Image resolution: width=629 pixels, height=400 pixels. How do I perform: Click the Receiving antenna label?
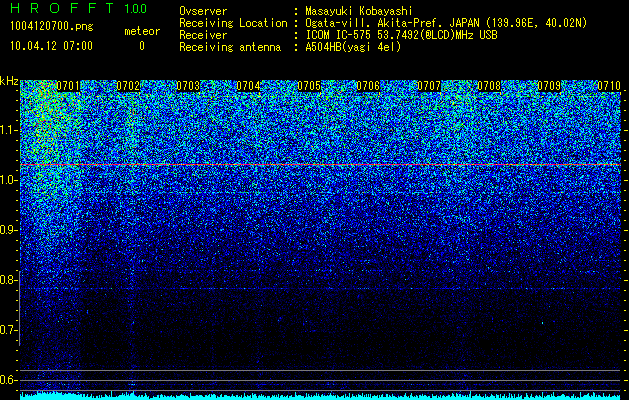click(230, 47)
